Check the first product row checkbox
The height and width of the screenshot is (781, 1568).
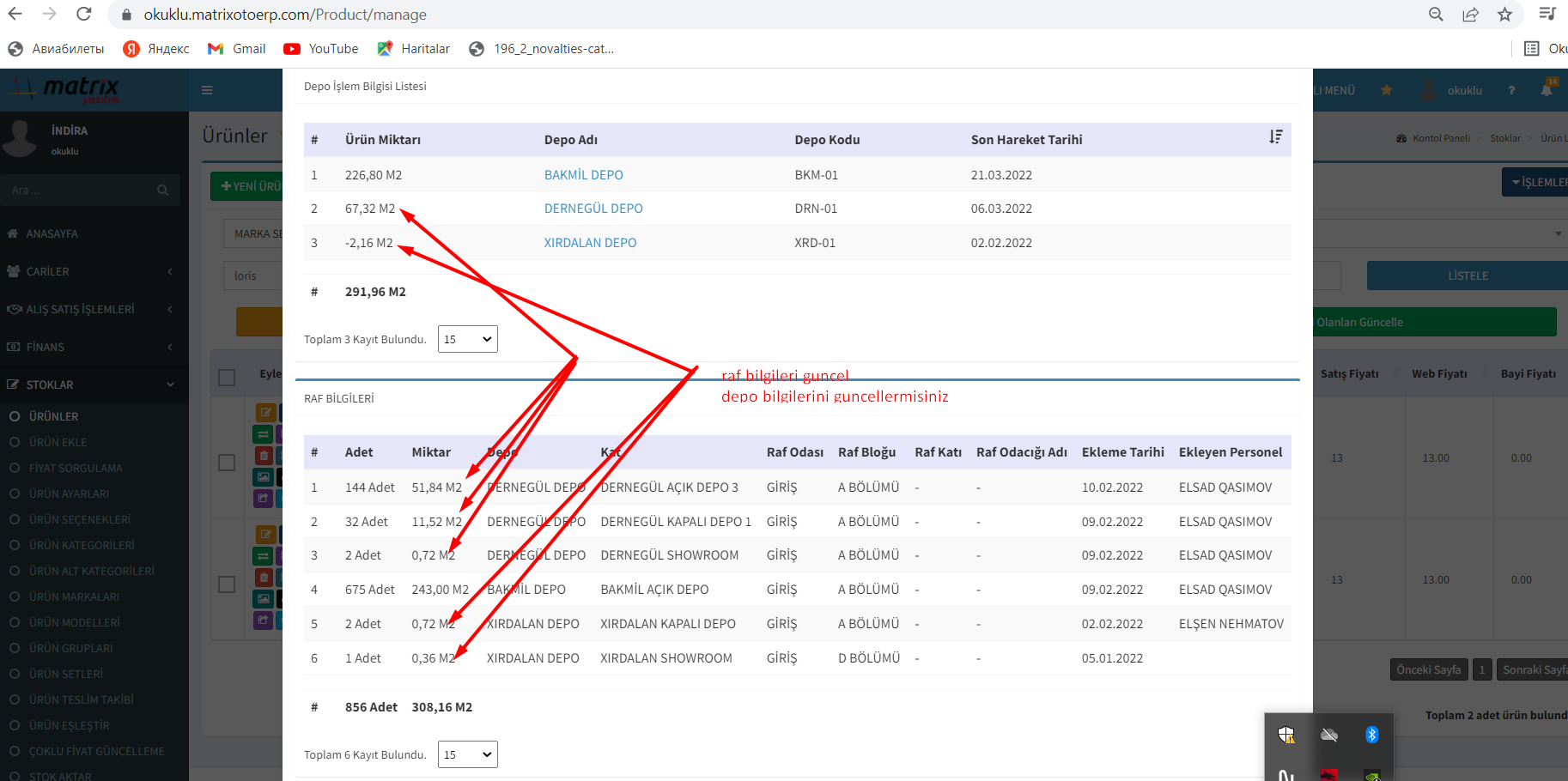[227, 463]
